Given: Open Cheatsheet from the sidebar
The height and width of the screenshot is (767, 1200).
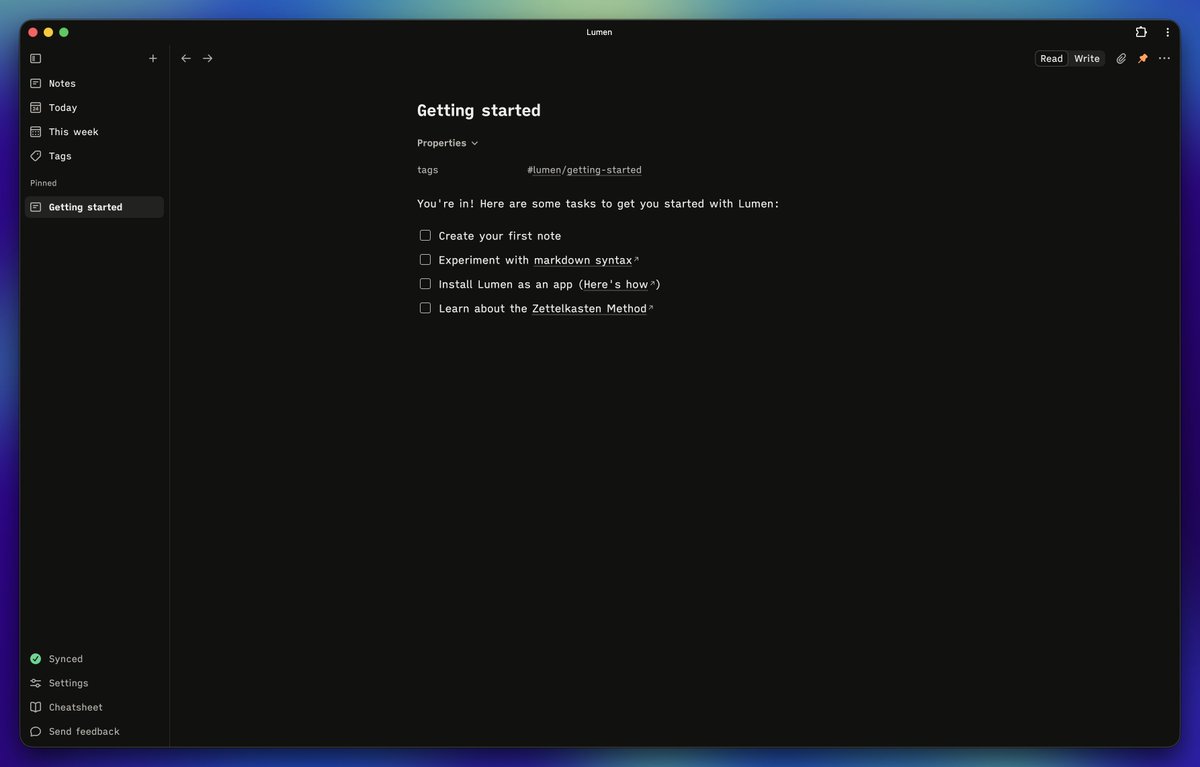Looking at the screenshot, I should (94, 707).
